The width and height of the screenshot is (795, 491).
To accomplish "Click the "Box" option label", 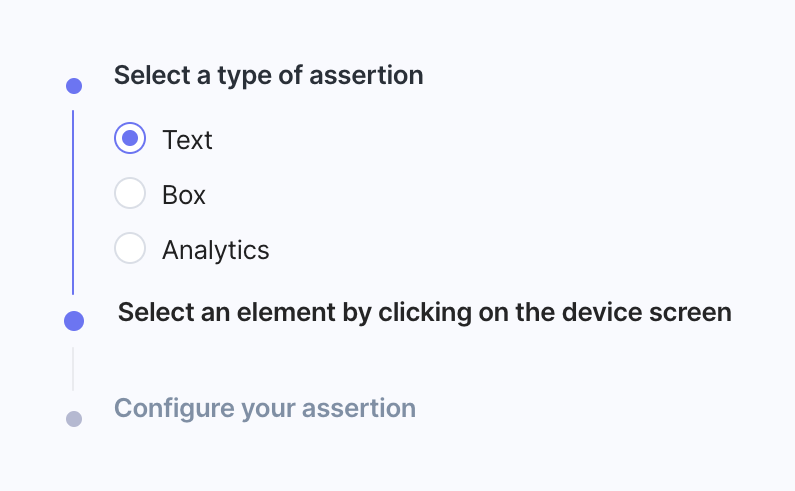I will (x=184, y=194).
